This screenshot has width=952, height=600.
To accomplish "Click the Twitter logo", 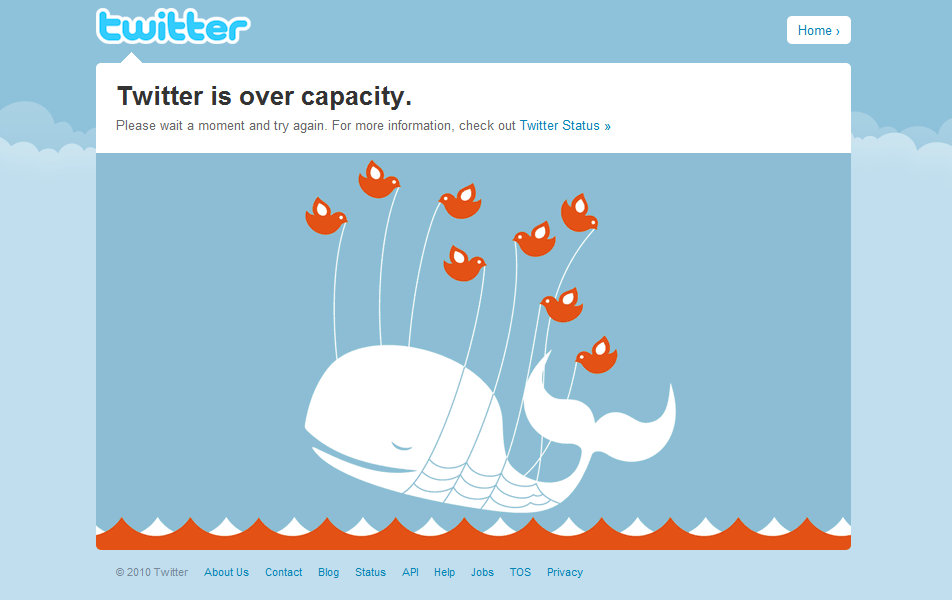I will click(x=173, y=27).
